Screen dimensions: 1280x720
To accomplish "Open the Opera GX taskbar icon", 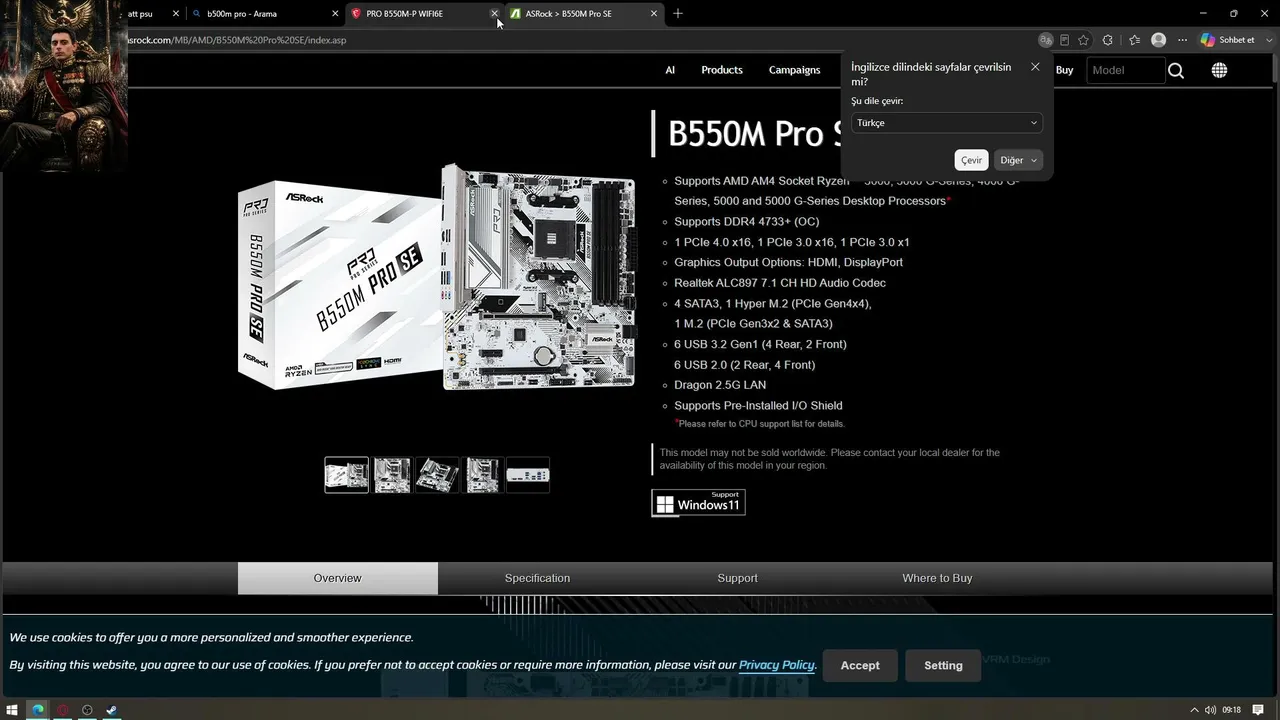I will point(62,710).
